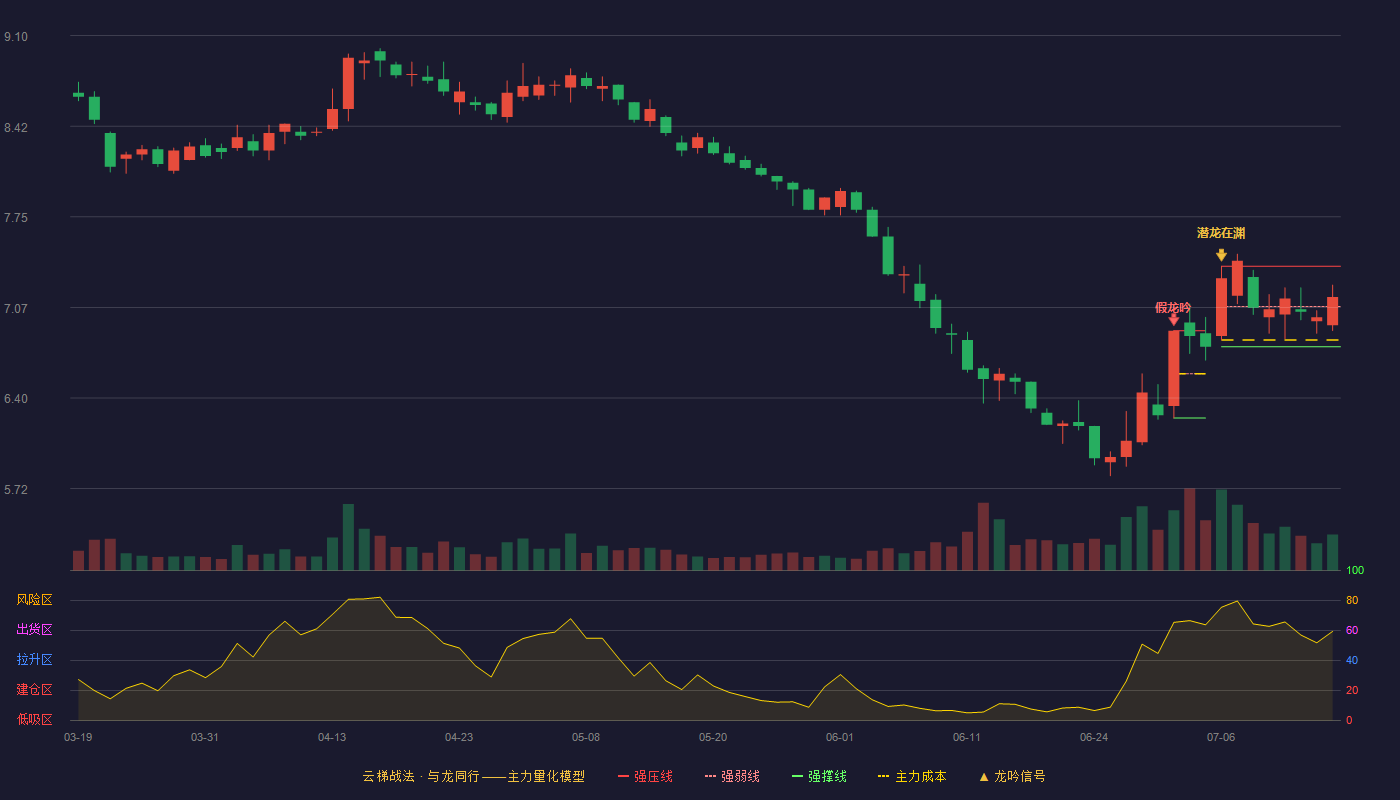Click the 5.72 price axis label
The width and height of the screenshot is (1400, 800).
pyautogui.click(x=16, y=490)
